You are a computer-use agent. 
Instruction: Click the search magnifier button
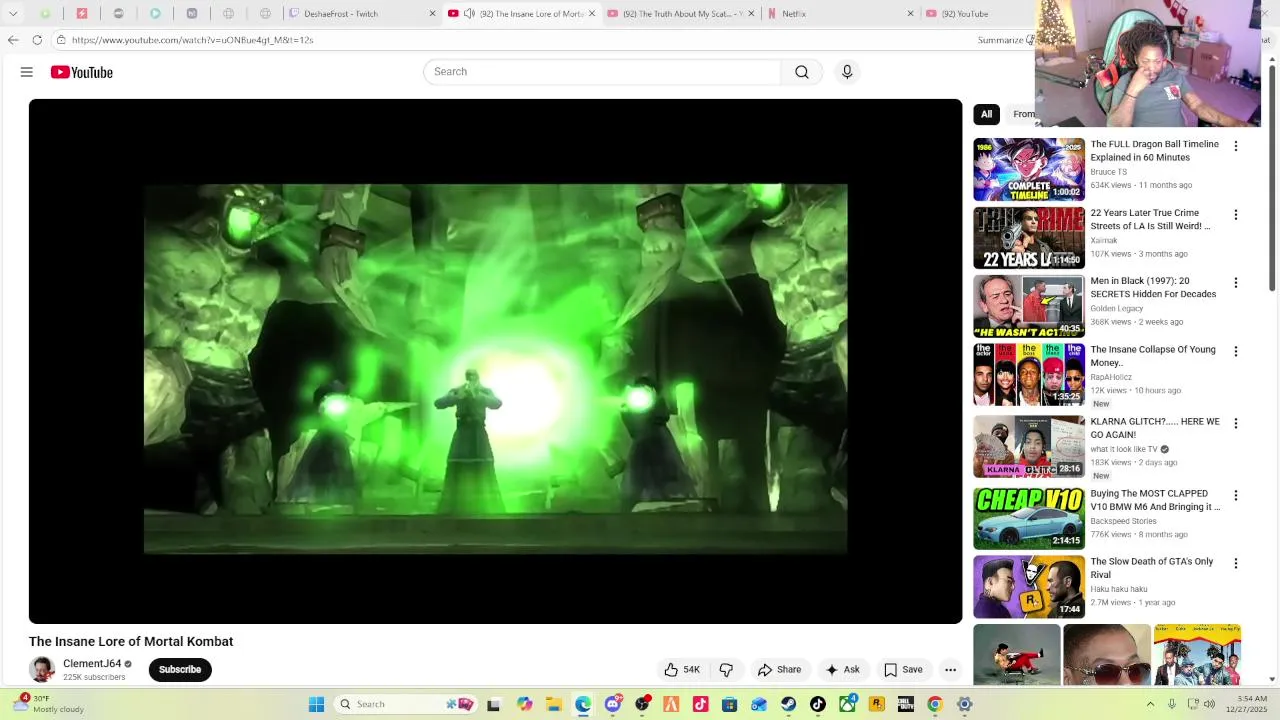pos(802,72)
